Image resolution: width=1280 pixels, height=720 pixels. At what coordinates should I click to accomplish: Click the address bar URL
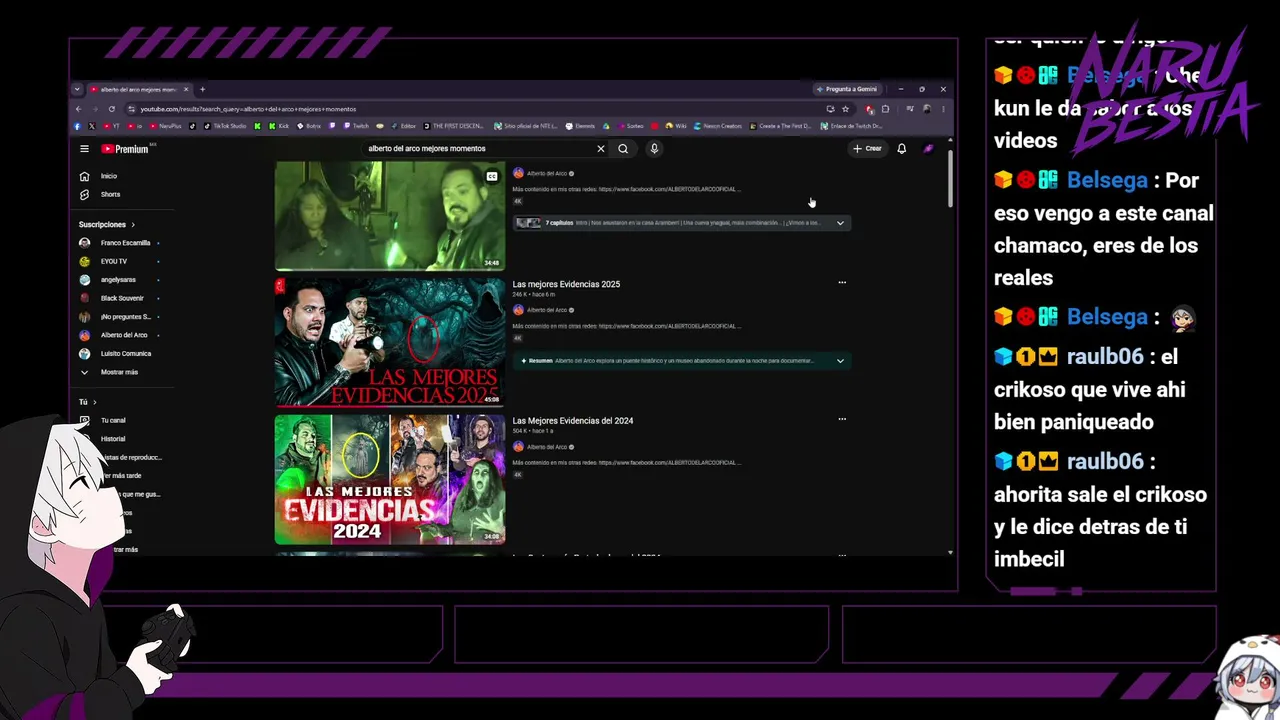[x=248, y=109]
